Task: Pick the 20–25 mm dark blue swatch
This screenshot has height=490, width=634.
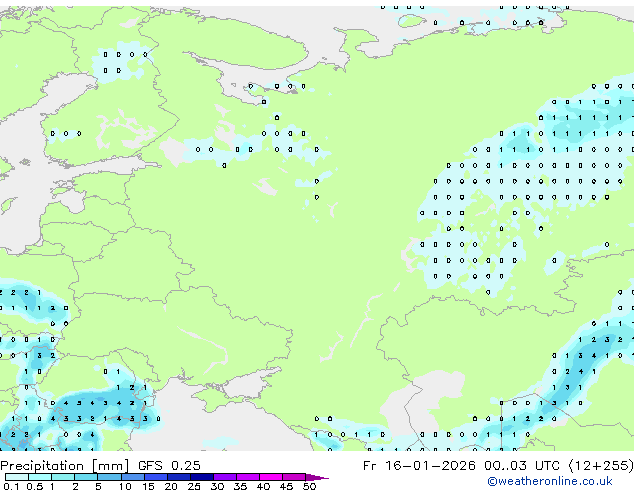Action: pyautogui.click(x=179, y=477)
